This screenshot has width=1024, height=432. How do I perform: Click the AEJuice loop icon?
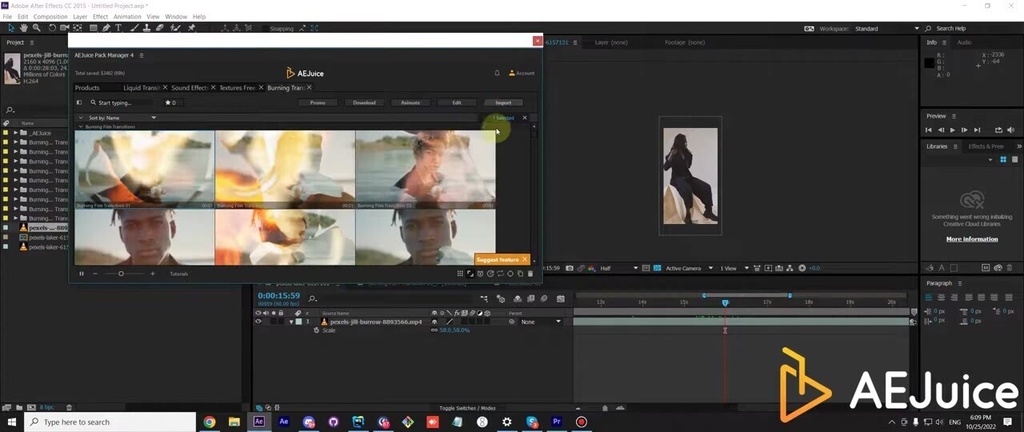pyautogui.click(x=500, y=273)
